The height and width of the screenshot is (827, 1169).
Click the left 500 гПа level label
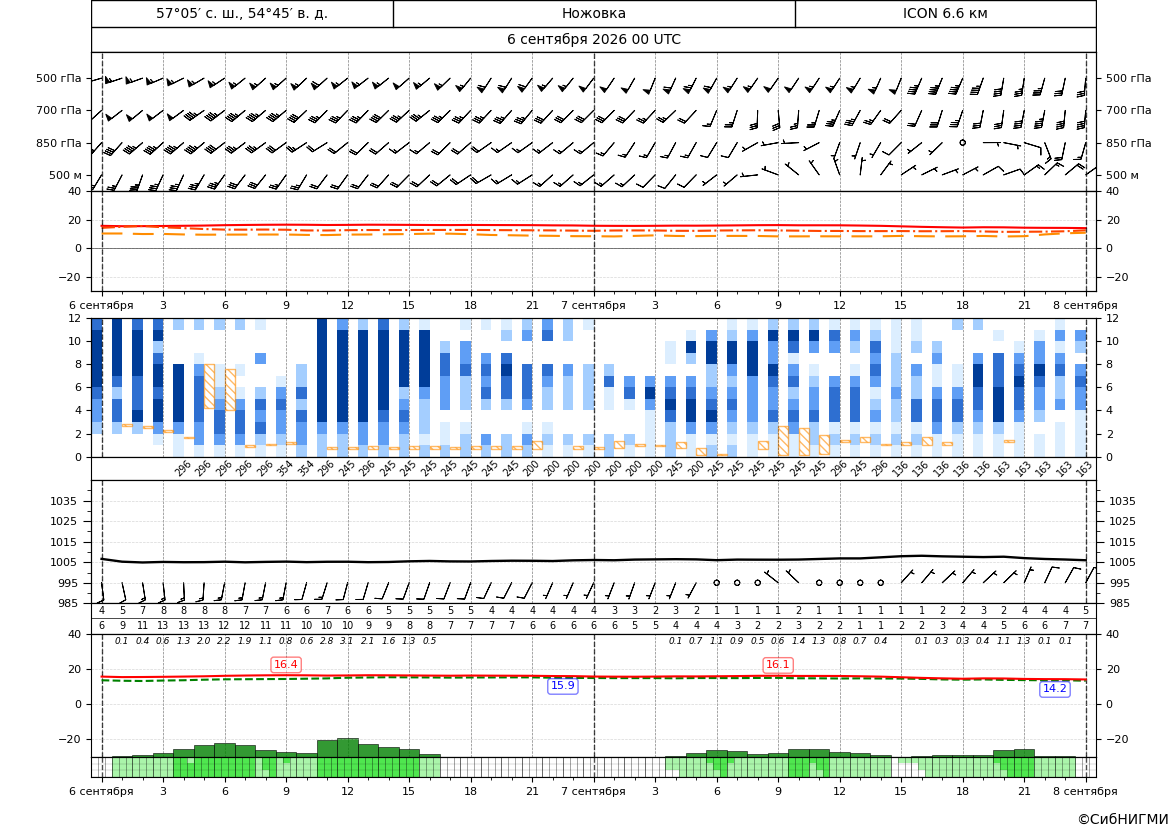[59, 78]
